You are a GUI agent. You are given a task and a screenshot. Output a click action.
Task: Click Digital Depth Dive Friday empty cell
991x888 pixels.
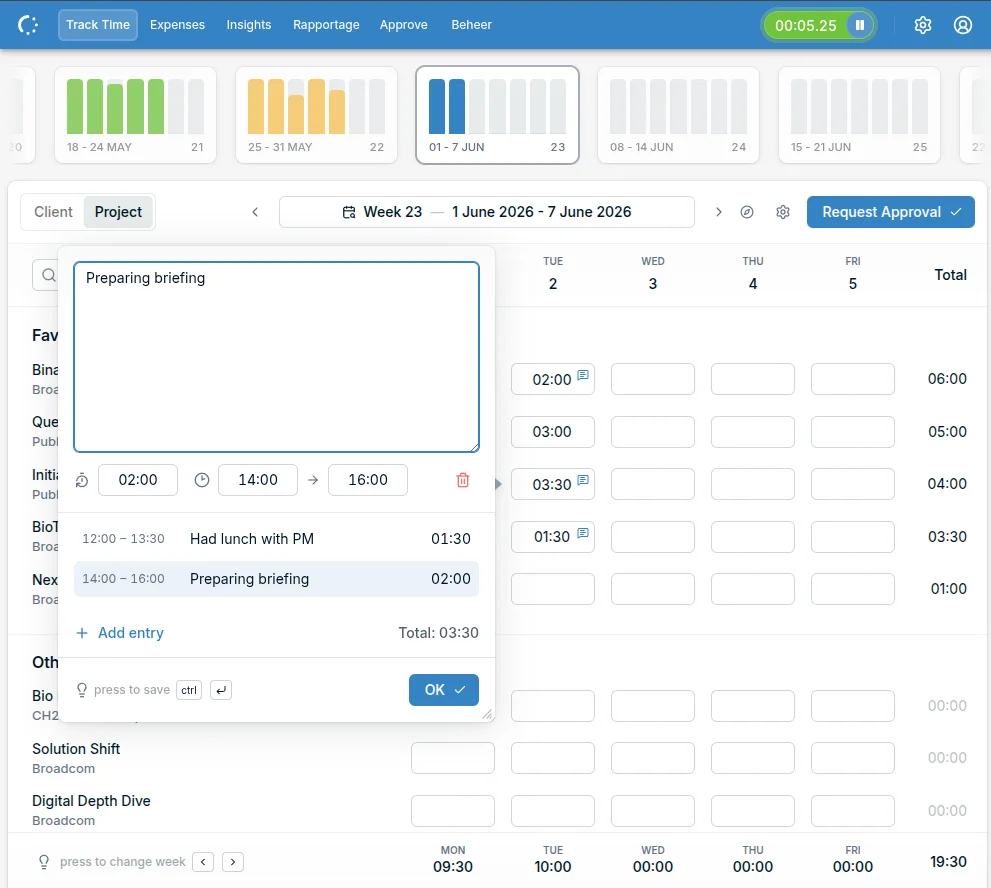coord(853,811)
